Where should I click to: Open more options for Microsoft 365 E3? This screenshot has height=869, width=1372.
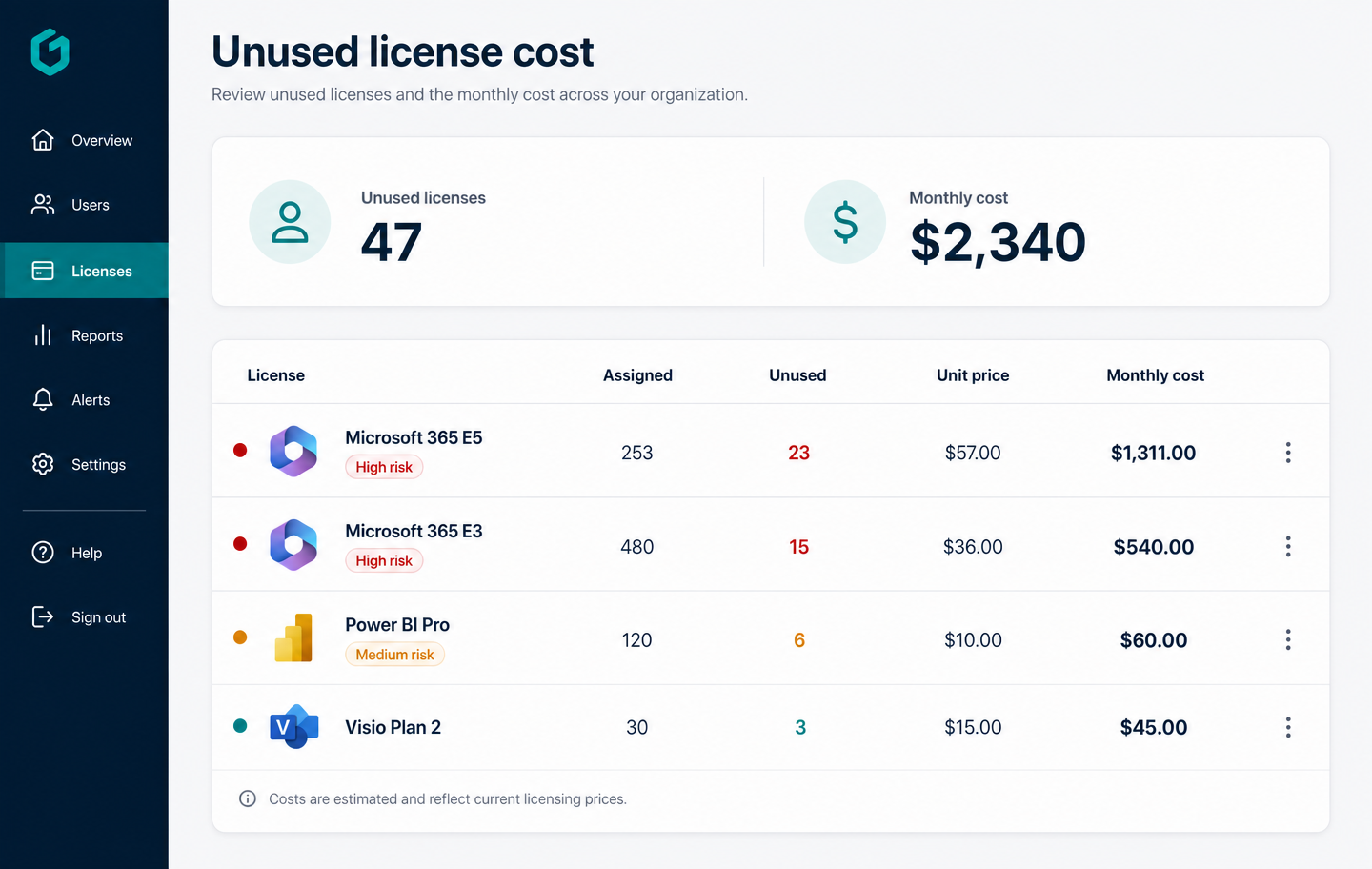pyautogui.click(x=1288, y=546)
